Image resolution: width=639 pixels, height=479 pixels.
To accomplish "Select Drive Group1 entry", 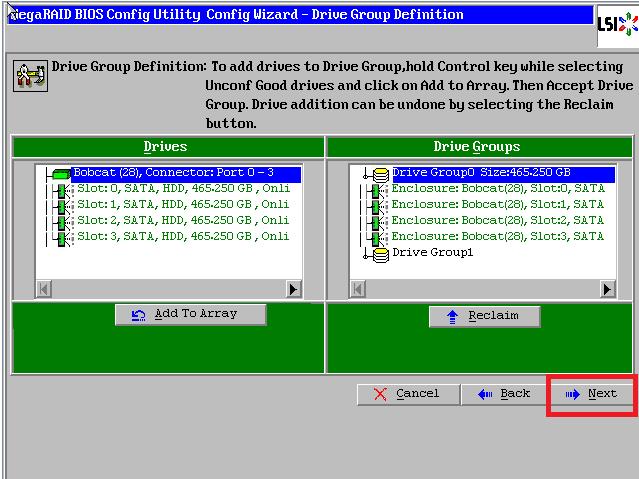I will tap(432, 252).
